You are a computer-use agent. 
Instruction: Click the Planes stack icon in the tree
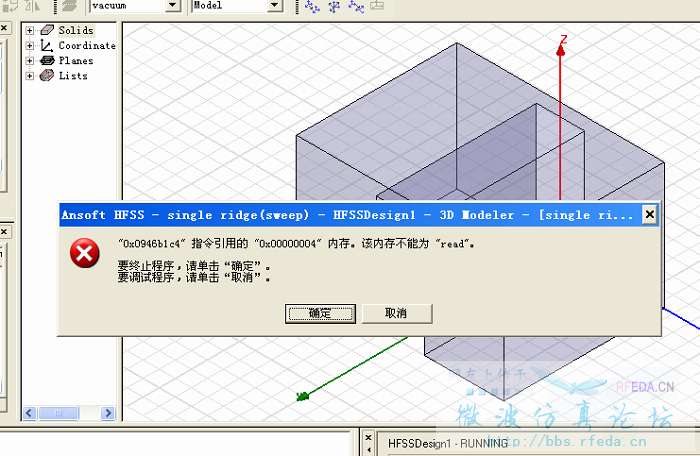pos(47,60)
